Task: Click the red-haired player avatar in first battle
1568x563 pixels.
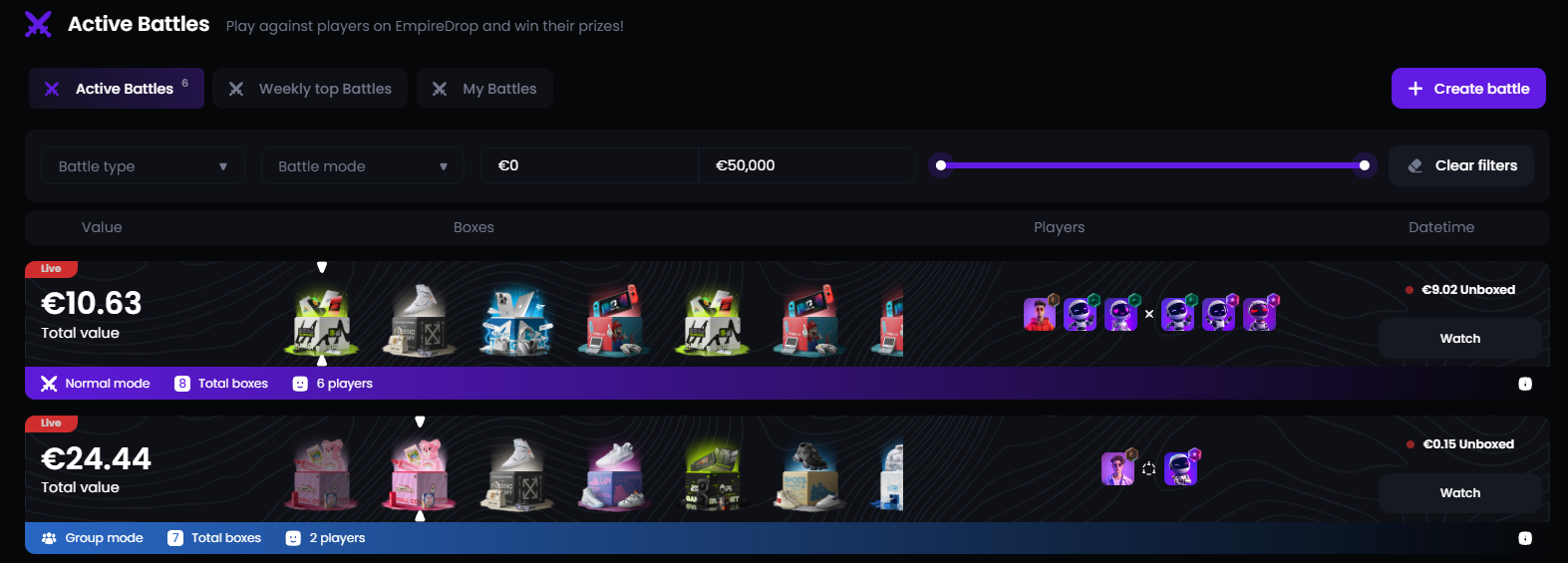Action: pyautogui.click(x=1040, y=314)
